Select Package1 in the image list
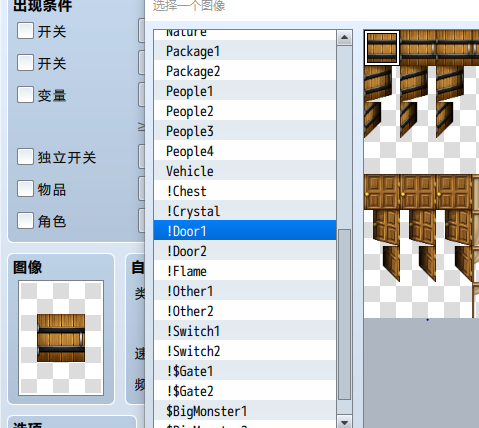Viewport: 479px width, 428px height. pos(245,50)
